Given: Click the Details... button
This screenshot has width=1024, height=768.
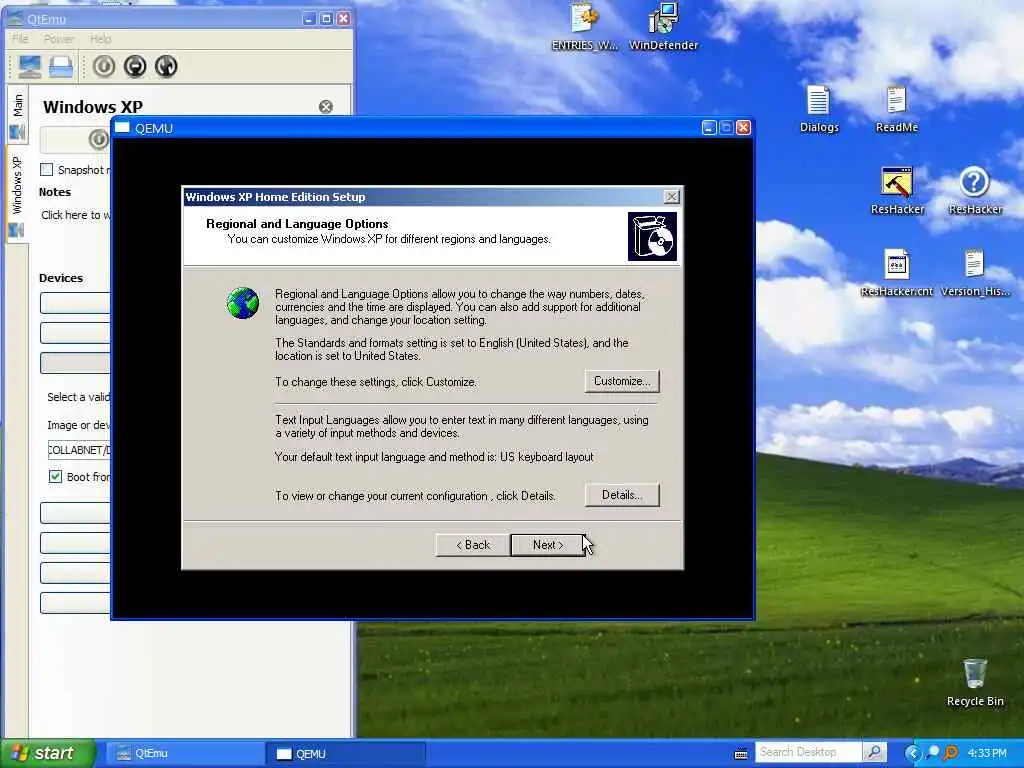Looking at the screenshot, I should click(622, 495).
